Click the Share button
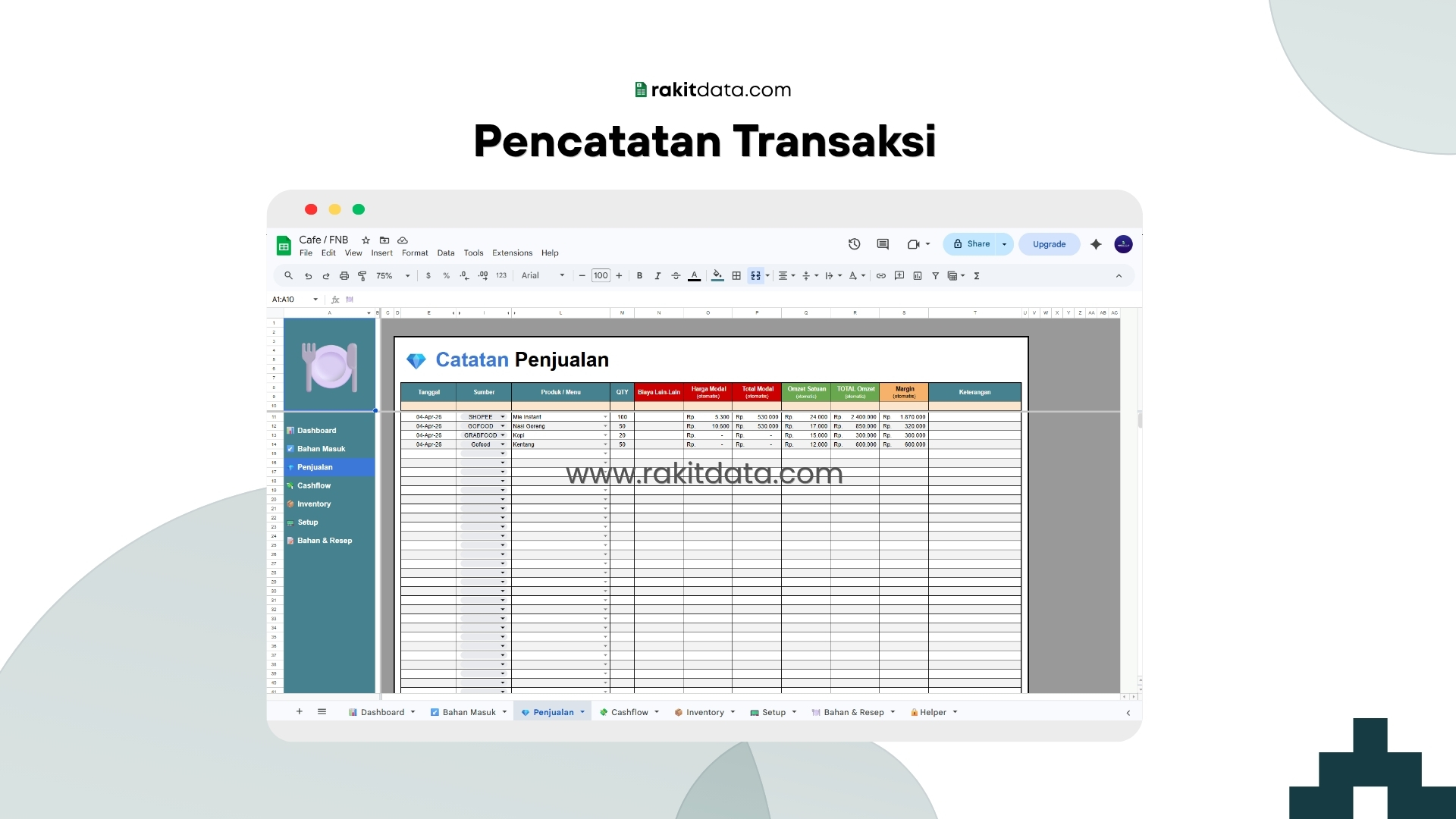Image resolution: width=1456 pixels, height=819 pixels. point(971,244)
